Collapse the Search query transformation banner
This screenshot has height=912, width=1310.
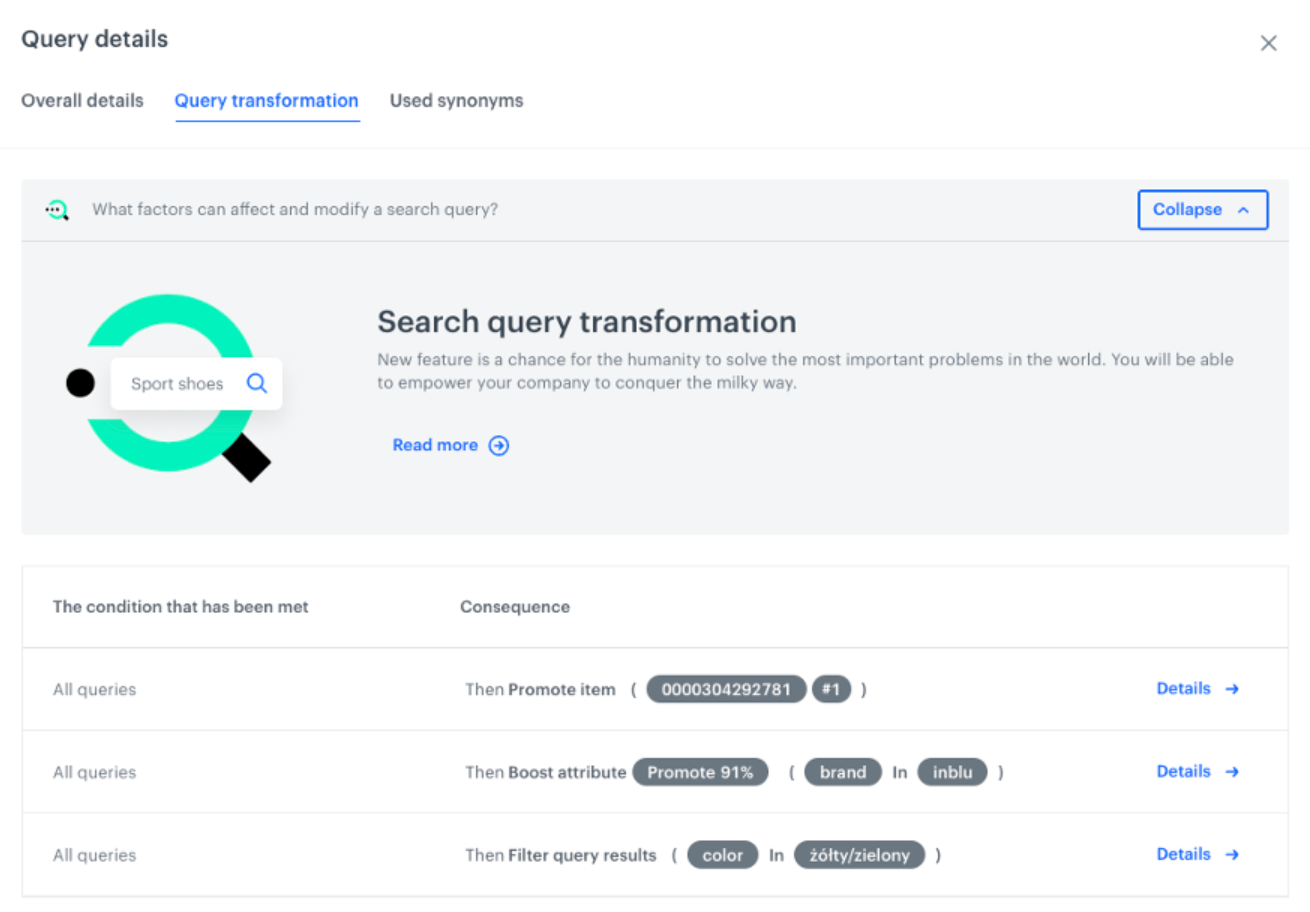[1202, 209]
